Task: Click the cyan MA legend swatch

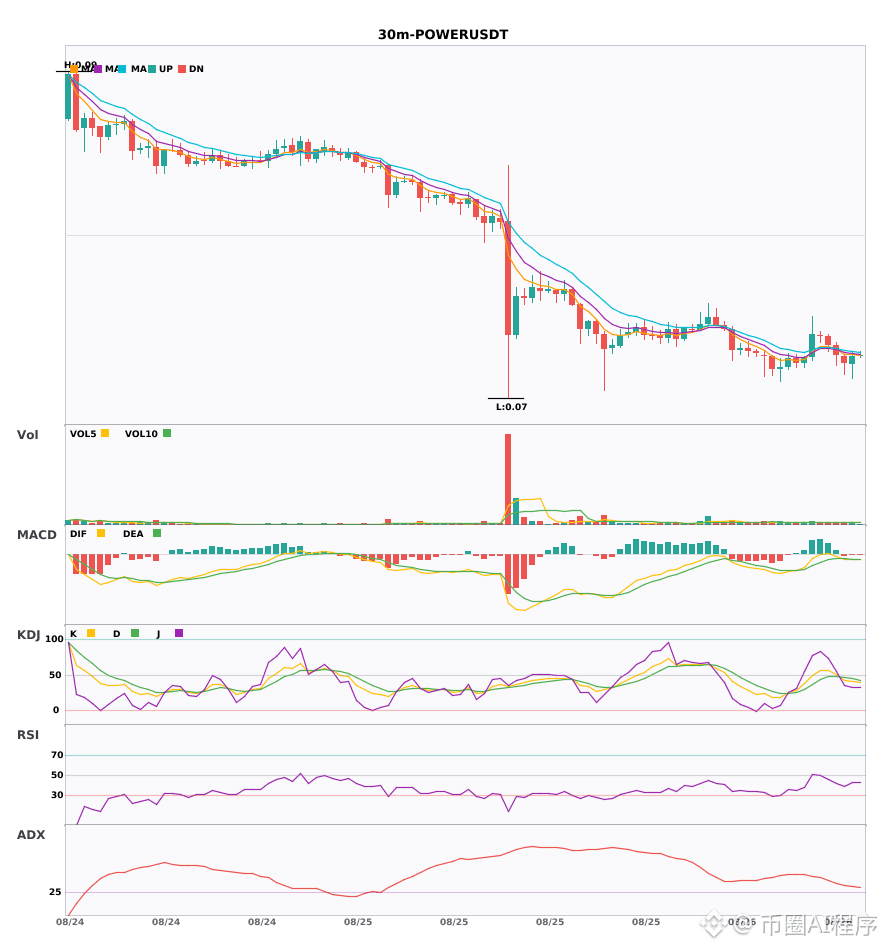Action: pyautogui.click(x=122, y=69)
